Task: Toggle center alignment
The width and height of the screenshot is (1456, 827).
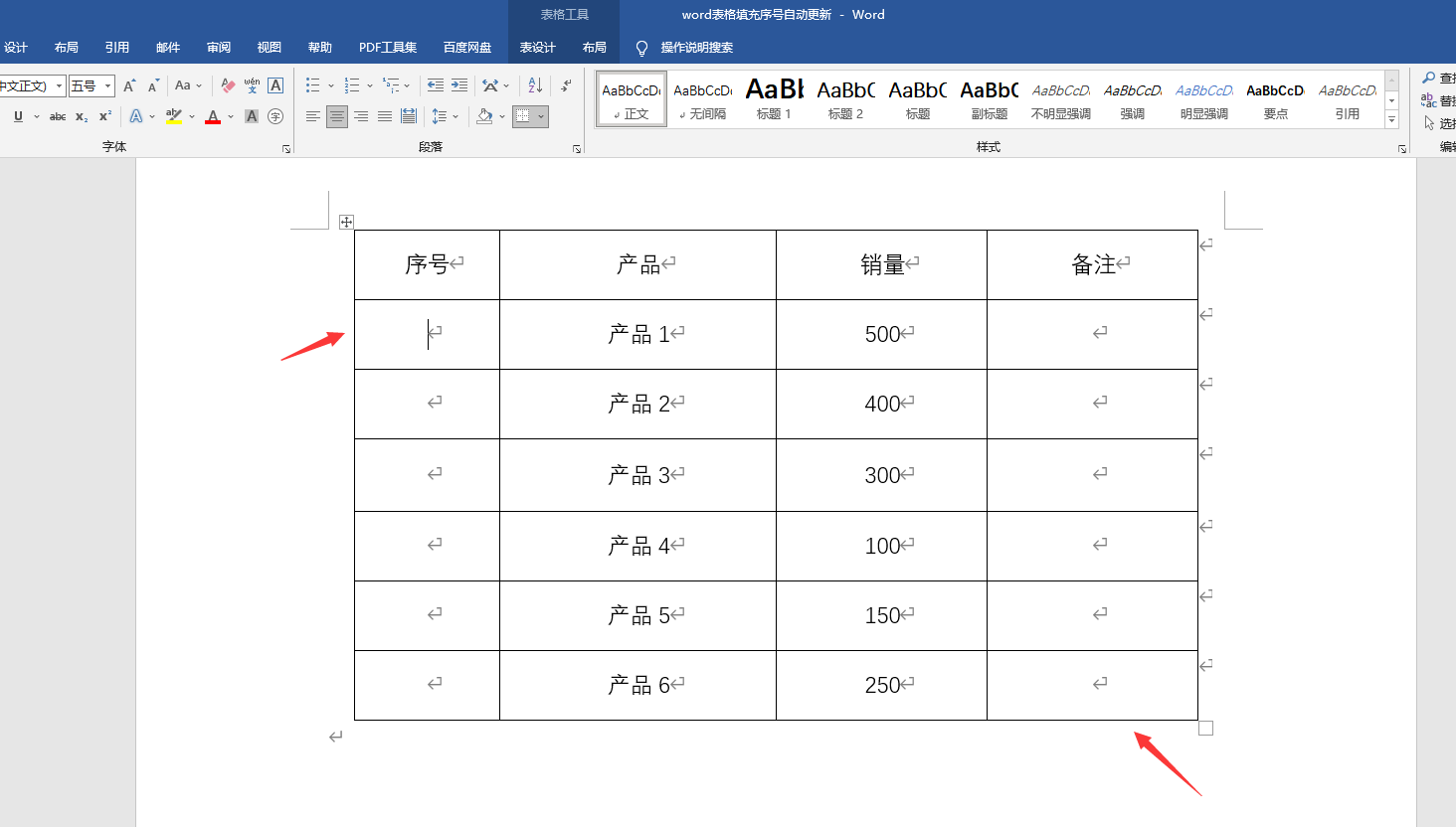Action: [x=337, y=116]
